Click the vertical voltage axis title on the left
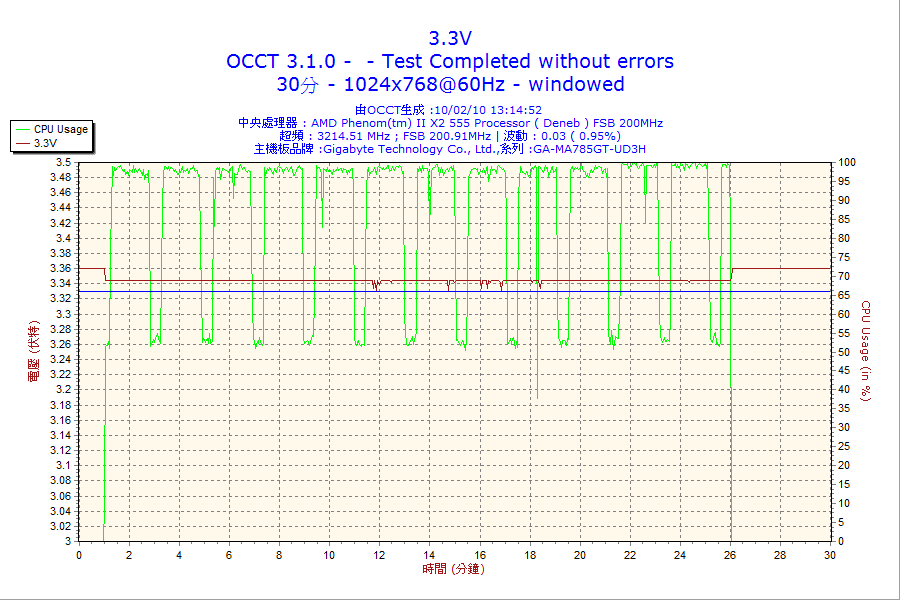900x600 pixels. pos(34,351)
